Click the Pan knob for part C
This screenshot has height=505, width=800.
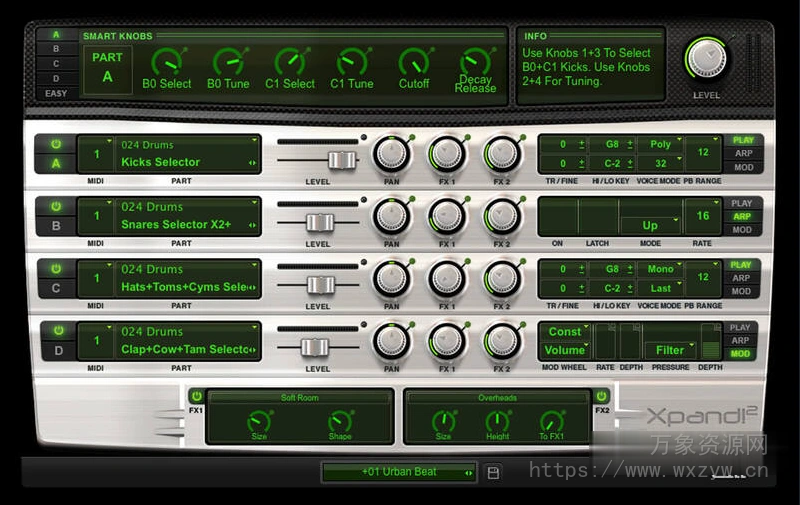[391, 279]
